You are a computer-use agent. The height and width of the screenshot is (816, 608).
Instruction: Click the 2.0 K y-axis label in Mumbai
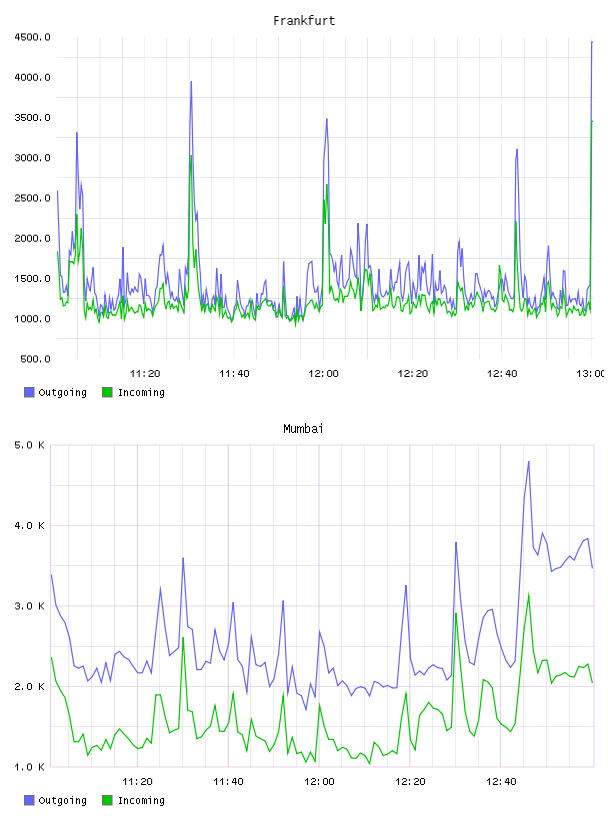coord(30,687)
